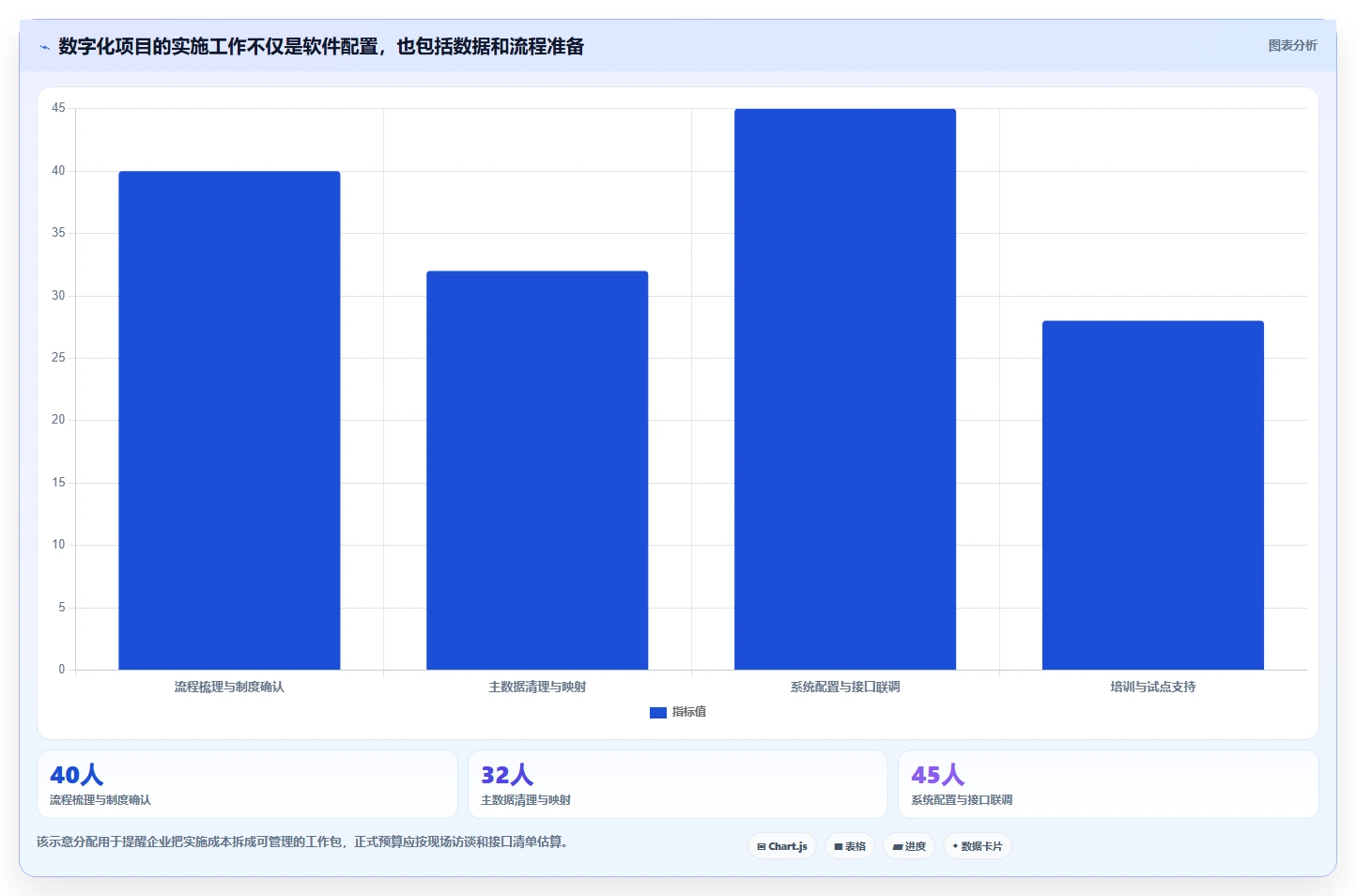Click 流程梳理与制度确认 x-axis label
The height and width of the screenshot is (896, 1356).
tap(229, 687)
